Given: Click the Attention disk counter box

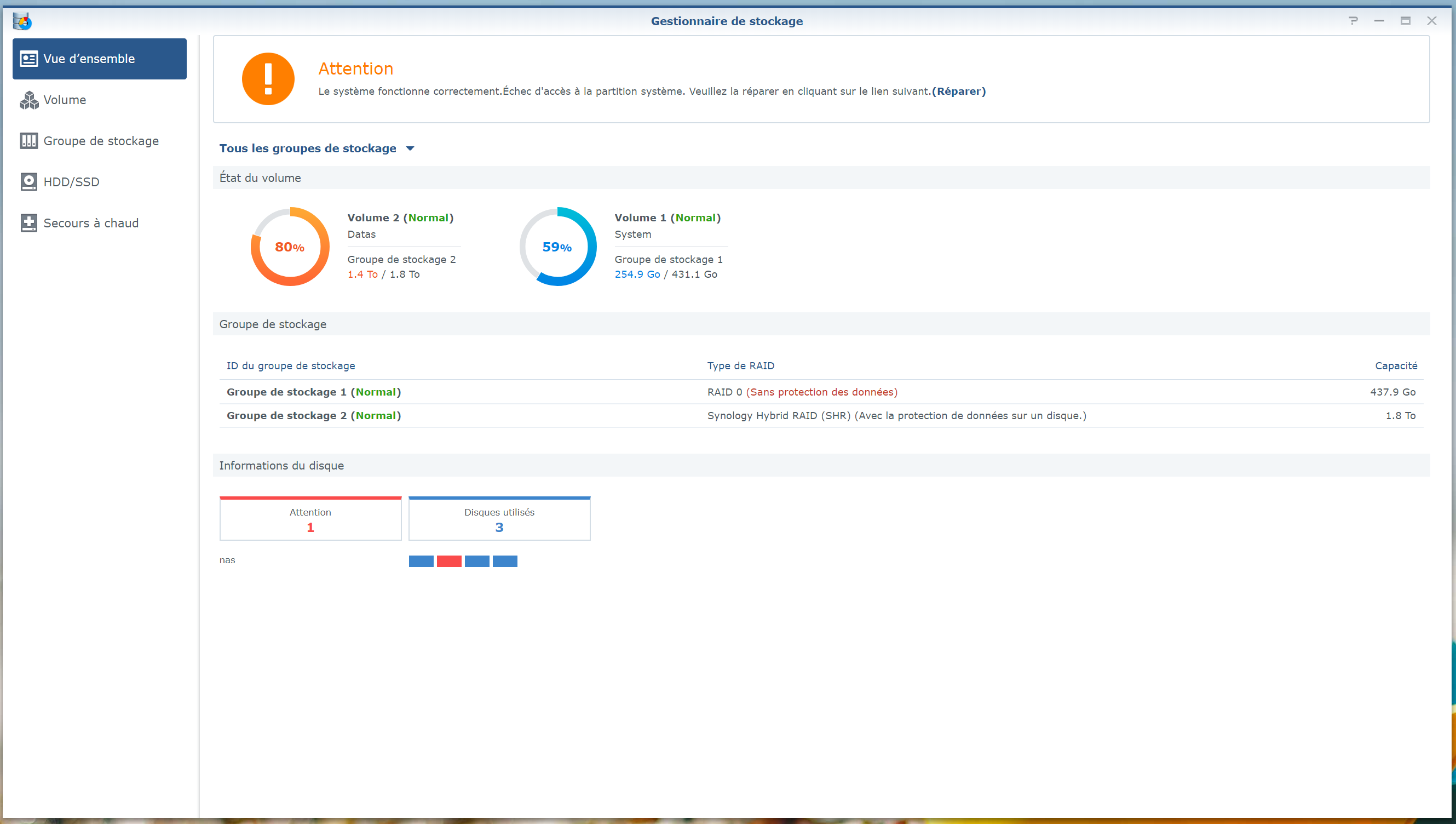Looking at the screenshot, I should click(310, 519).
